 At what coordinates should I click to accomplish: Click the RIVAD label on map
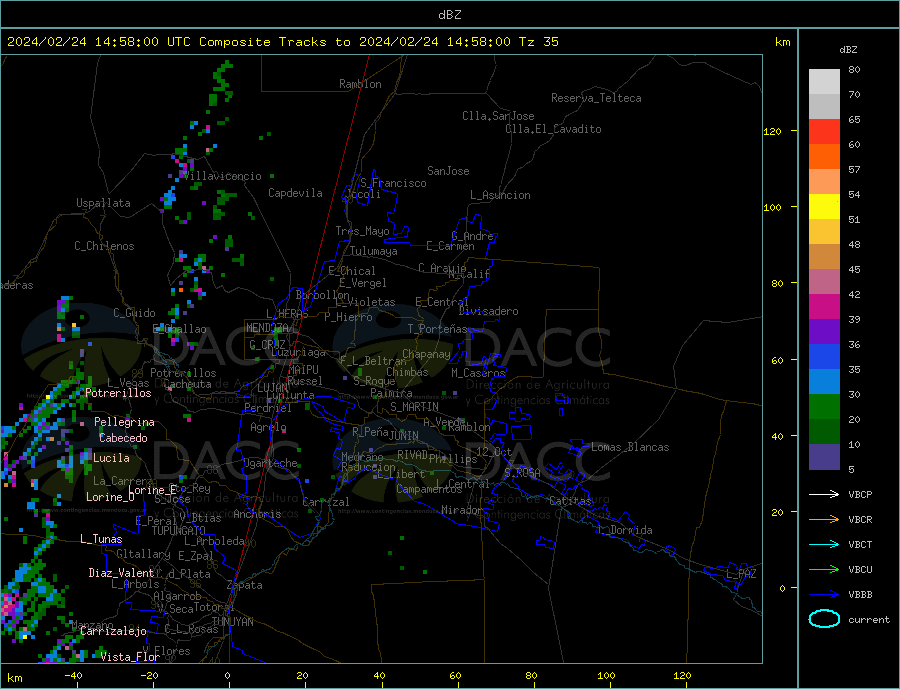click(x=412, y=455)
